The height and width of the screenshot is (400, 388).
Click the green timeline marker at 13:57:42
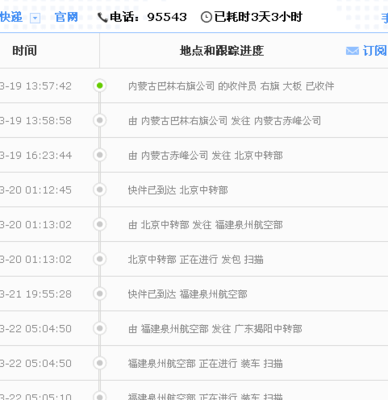[x=100, y=86]
